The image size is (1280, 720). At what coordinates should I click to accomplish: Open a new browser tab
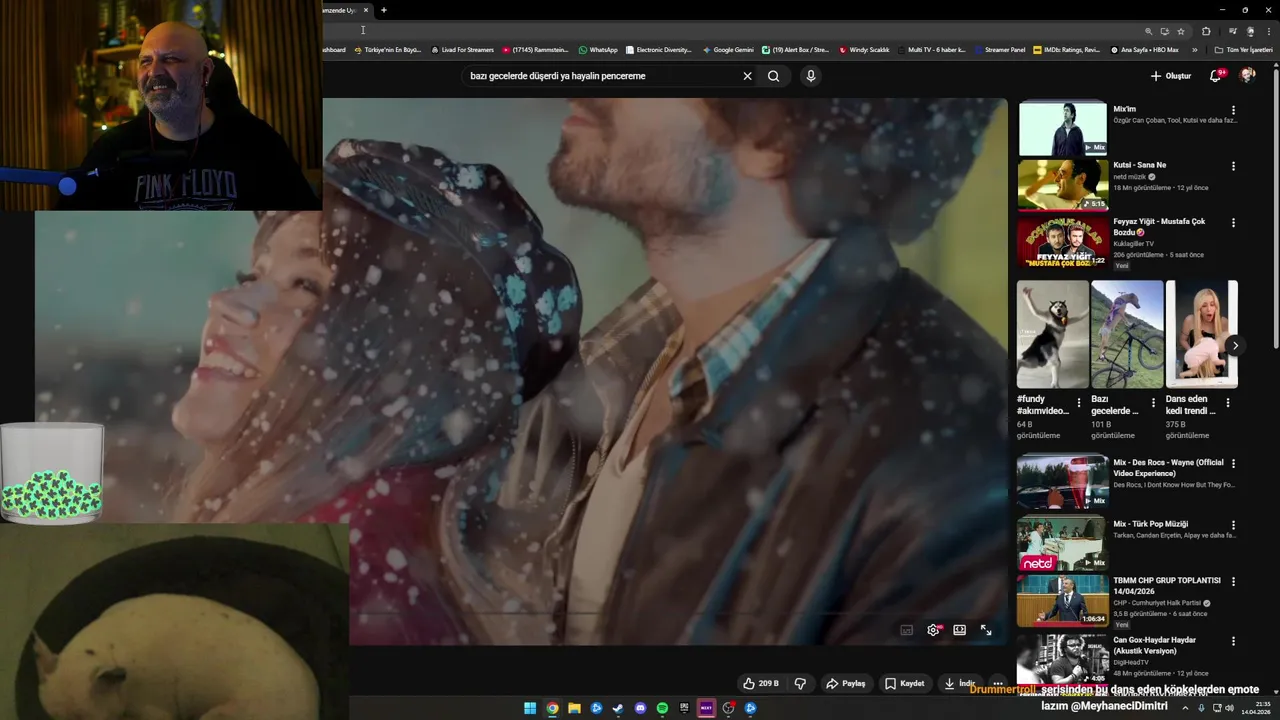coord(384,10)
